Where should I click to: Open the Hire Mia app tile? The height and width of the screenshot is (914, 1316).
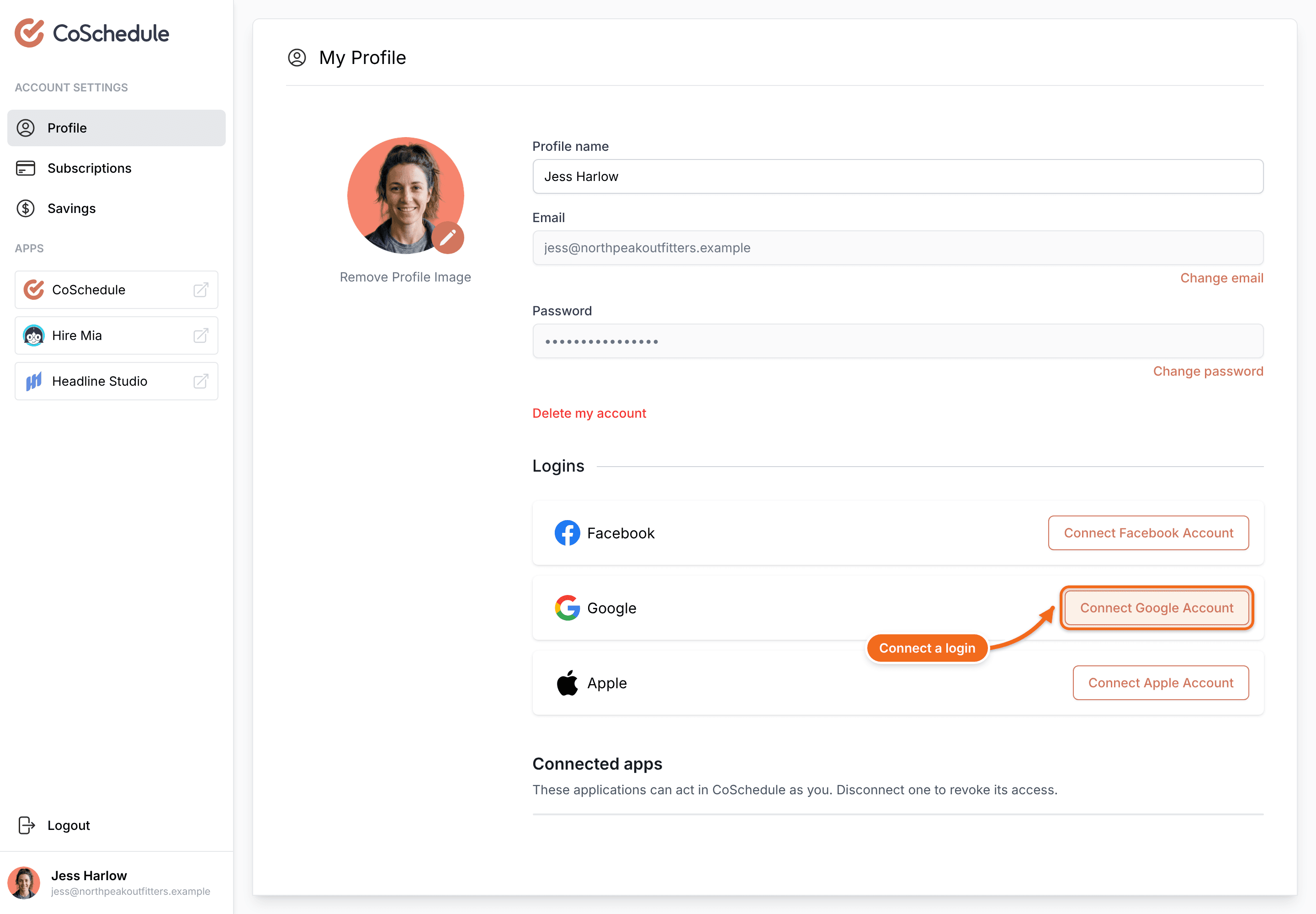coord(116,335)
